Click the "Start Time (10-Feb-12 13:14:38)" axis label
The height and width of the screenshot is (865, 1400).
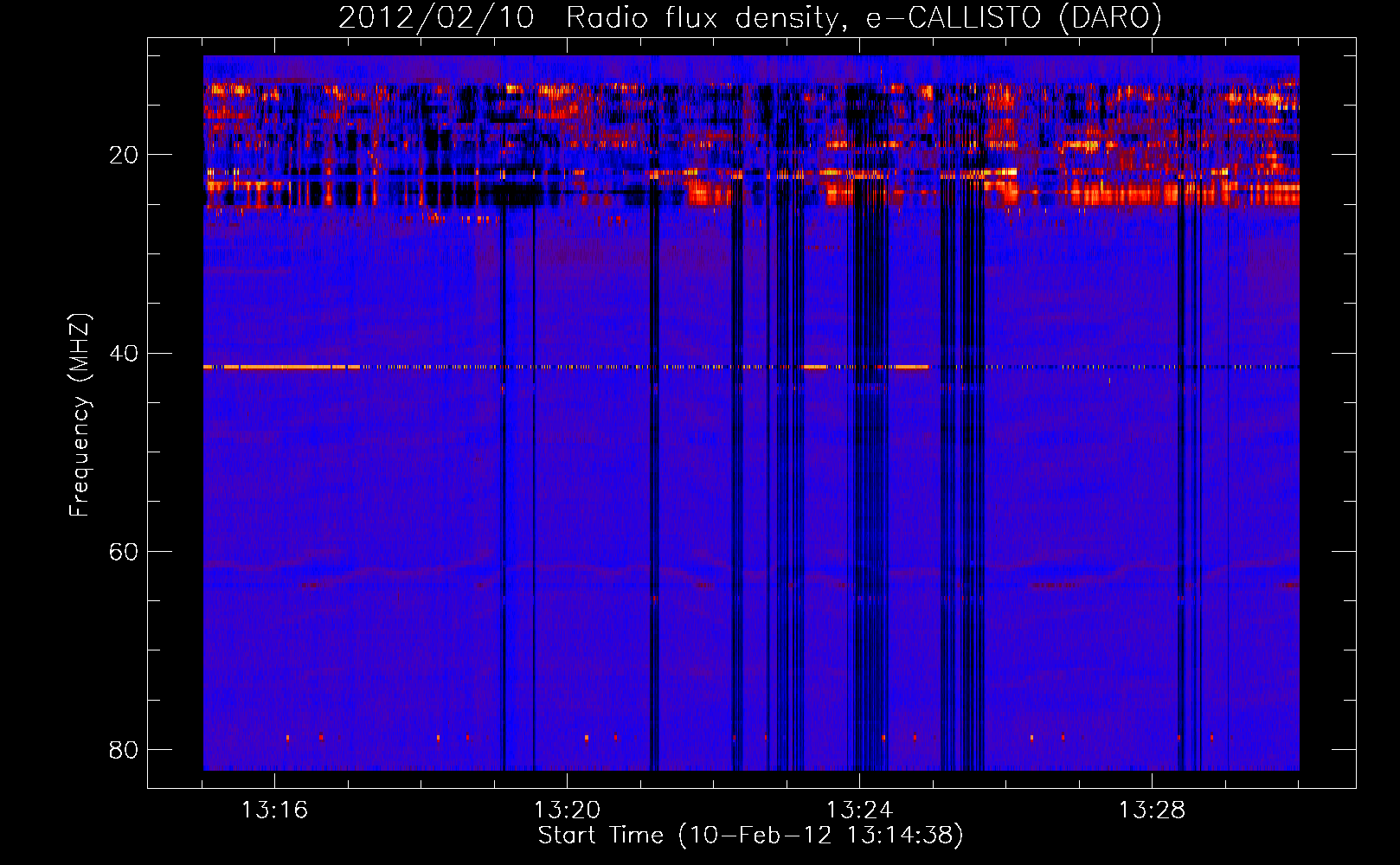pos(750,836)
